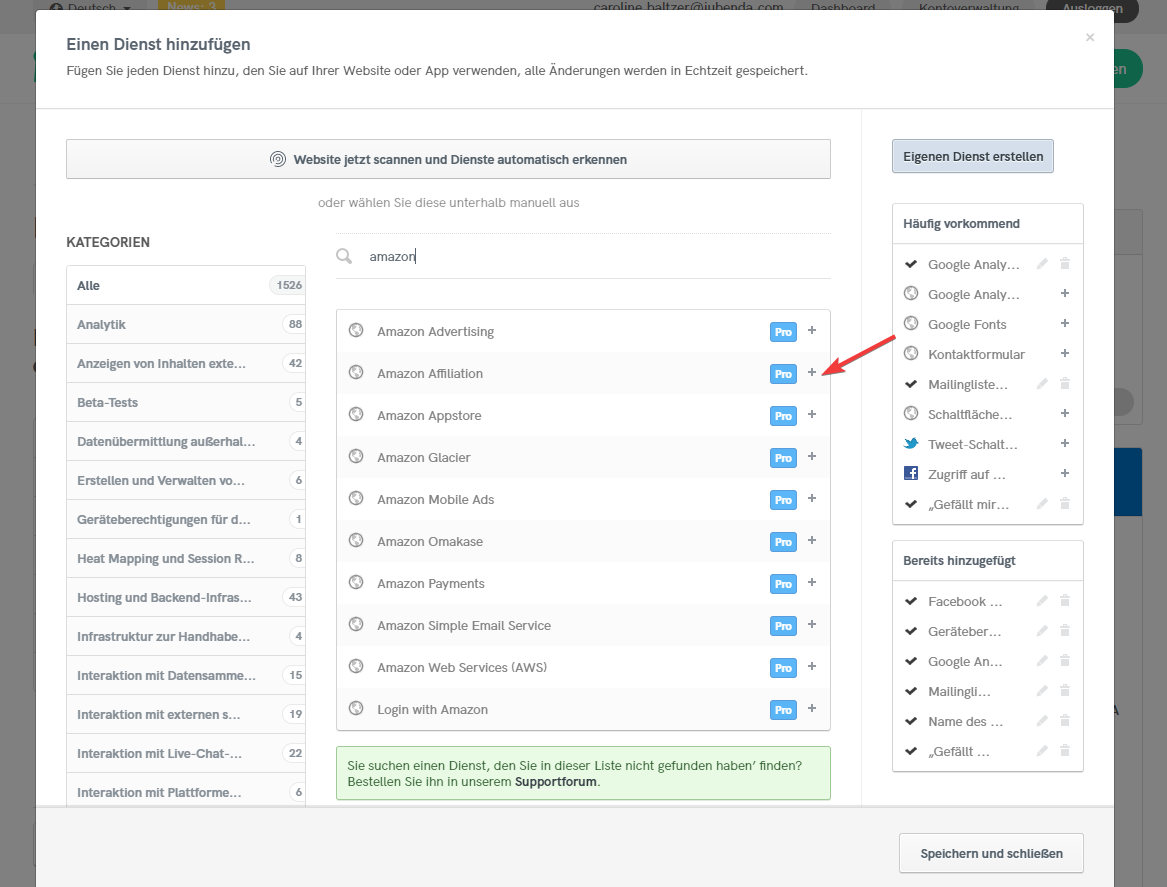This screenshot has height=887, width=1167.
Task: Click the search field containing amazon
Action: [x=590, y=257]
